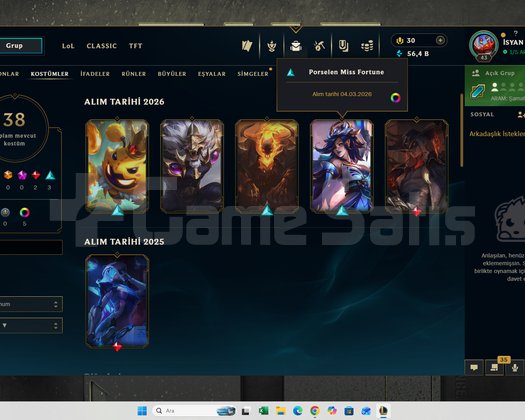The width and height of the screenshot is (525, 420).
Task: Filter by red legendary-tier gem icon
Action: [36, 175]
